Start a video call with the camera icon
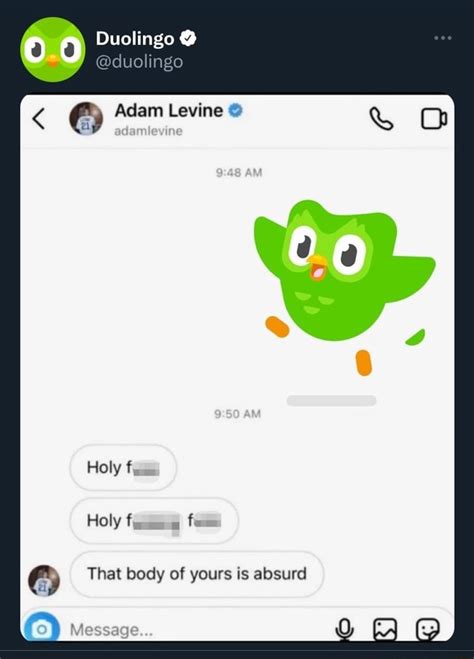This screenshot has height=659, width=474. coord(434,119)
